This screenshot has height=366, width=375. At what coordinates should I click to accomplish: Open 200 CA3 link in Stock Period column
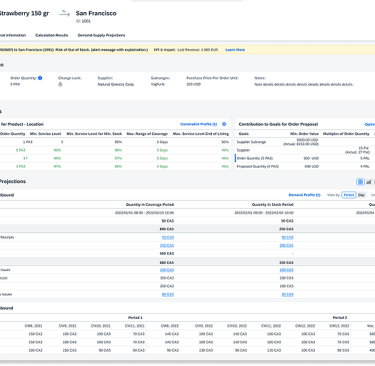point(286,245)
